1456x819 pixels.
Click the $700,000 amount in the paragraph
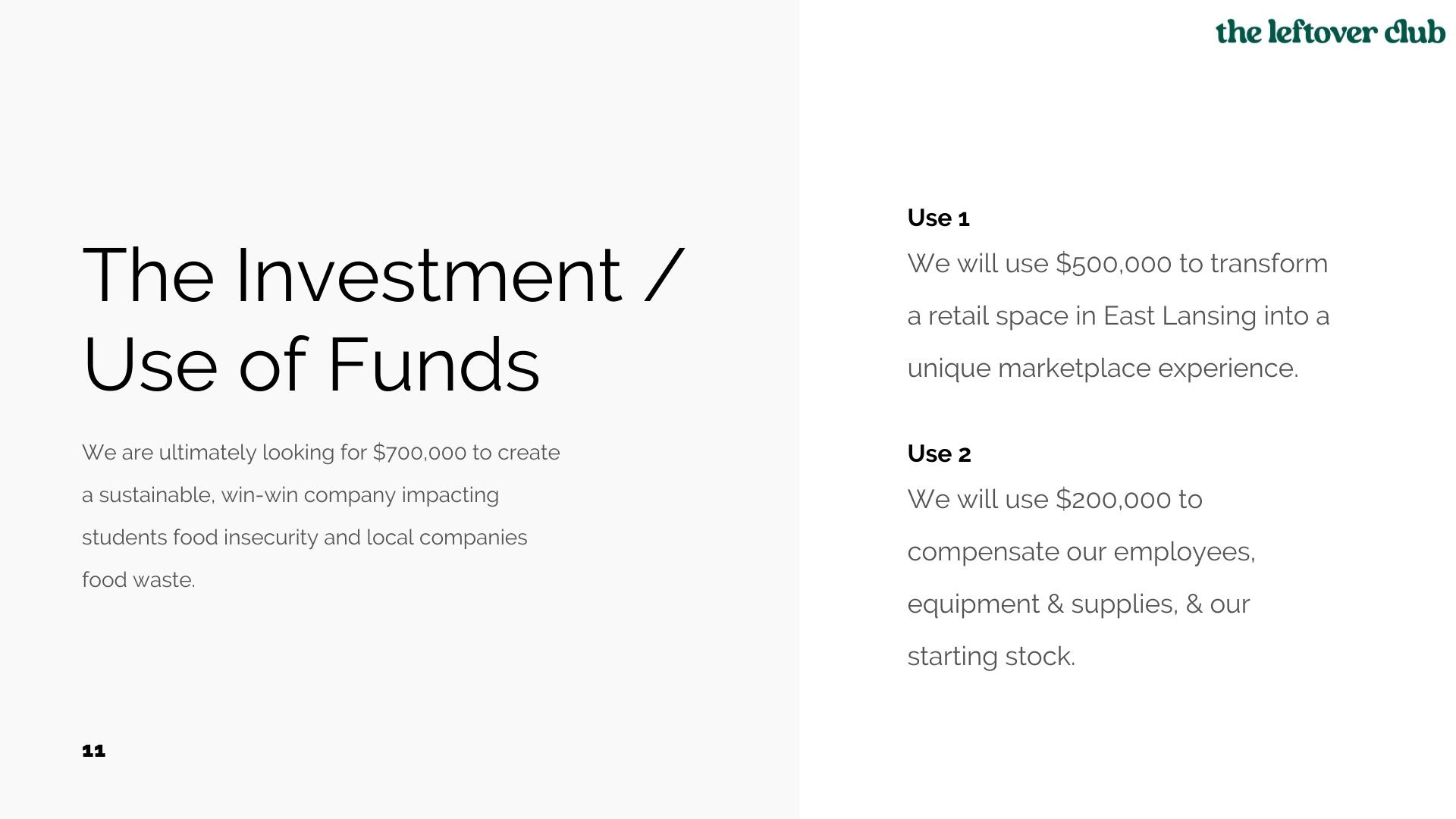pos(419,453)
